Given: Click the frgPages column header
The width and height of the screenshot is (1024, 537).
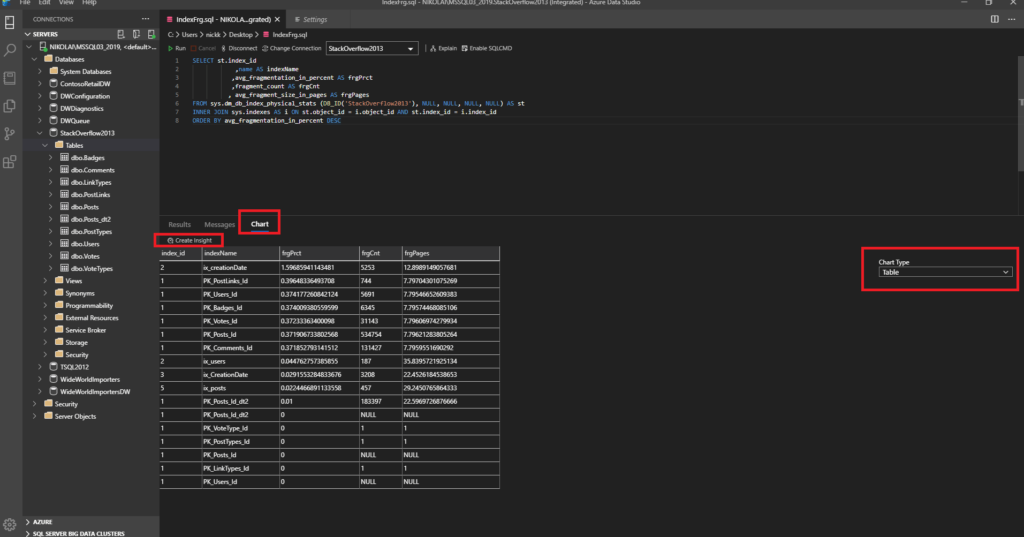Looking at the screenshot, I should [x=451, y=253].
